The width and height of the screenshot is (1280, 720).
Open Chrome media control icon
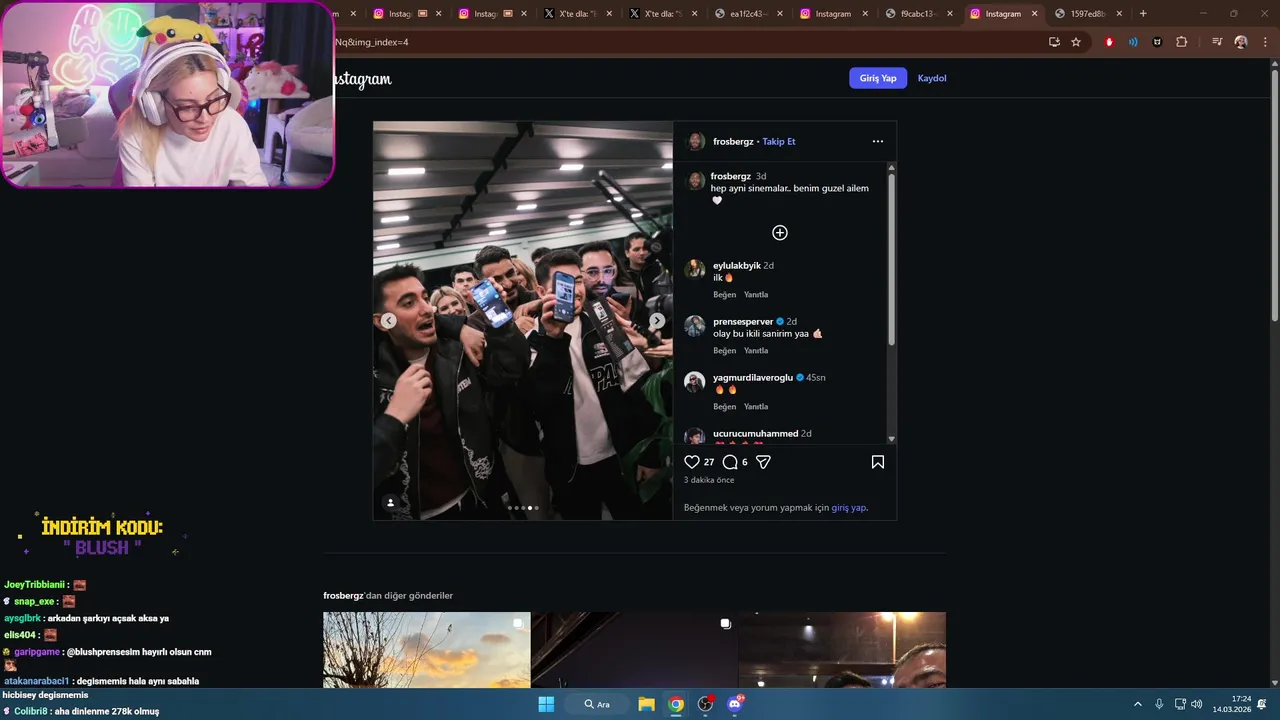[1217, 42]
